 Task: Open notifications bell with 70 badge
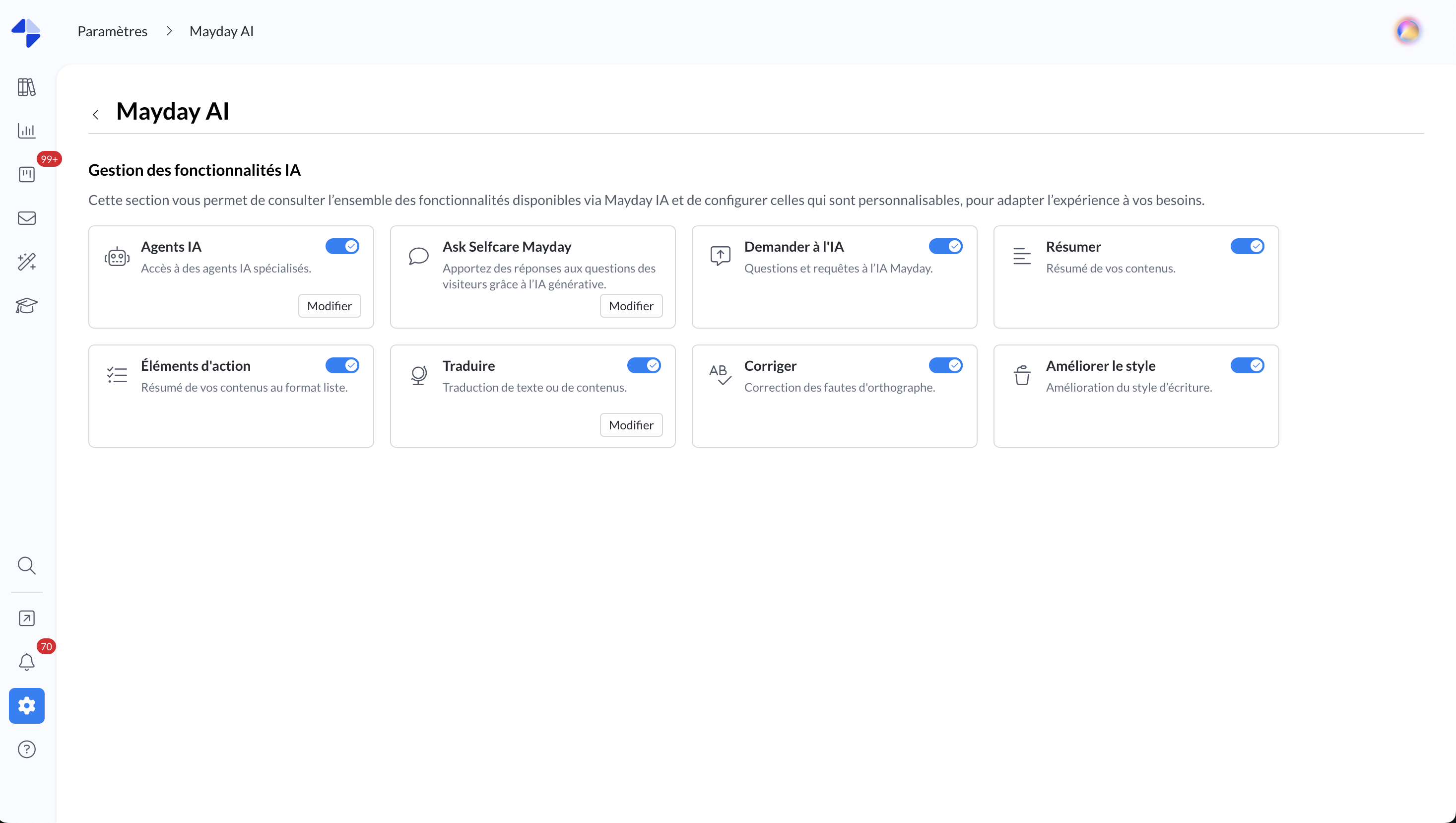[x=27, y=662]
